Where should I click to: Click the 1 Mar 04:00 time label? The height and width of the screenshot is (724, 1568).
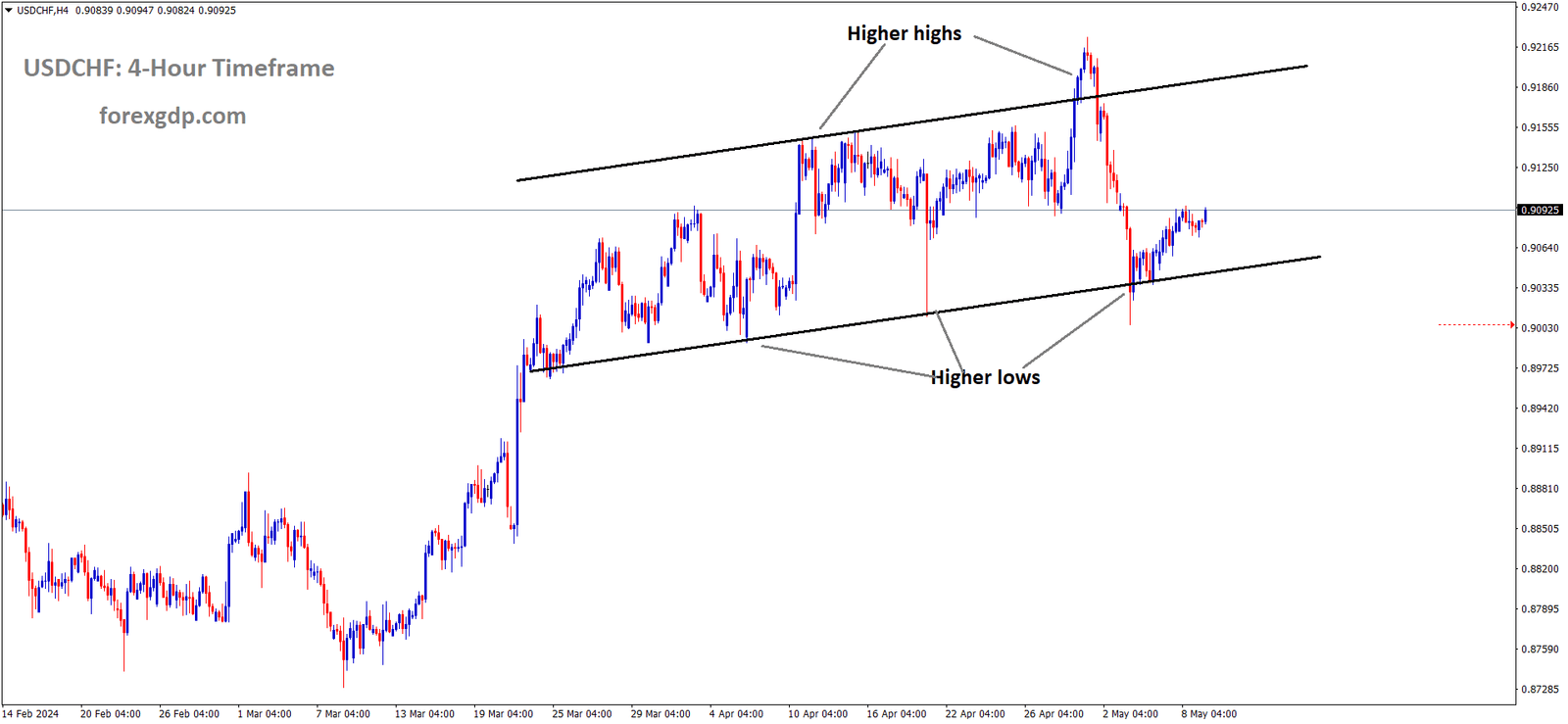[x=265, y=714]
